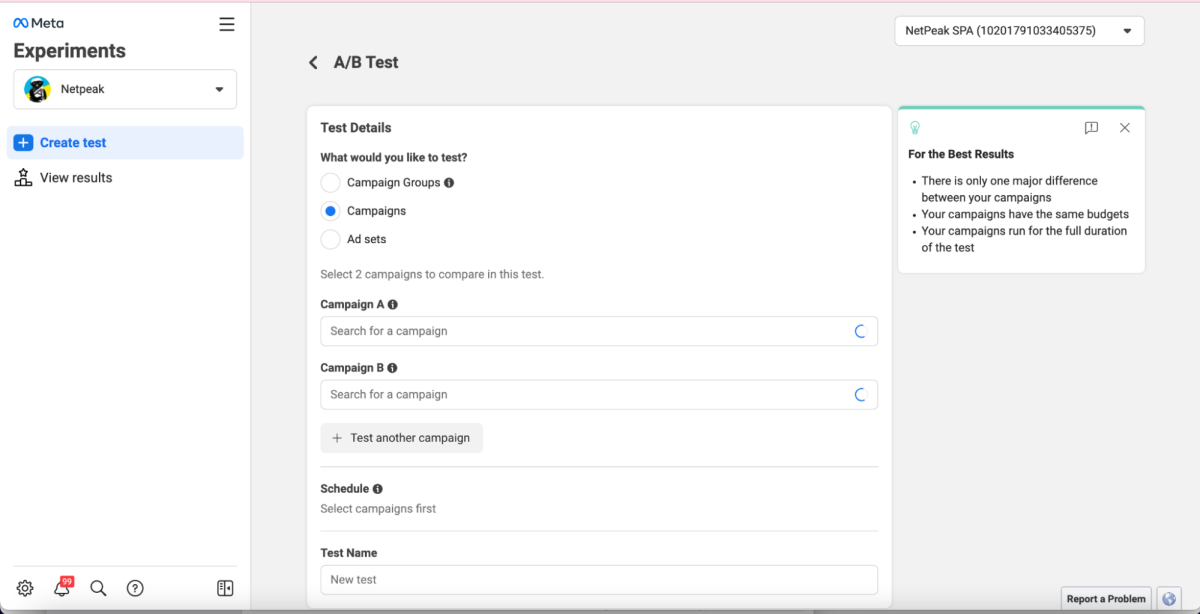Toggle the sidebar panel layout icon
The image size is (1200, 614).
click(225, 588)
